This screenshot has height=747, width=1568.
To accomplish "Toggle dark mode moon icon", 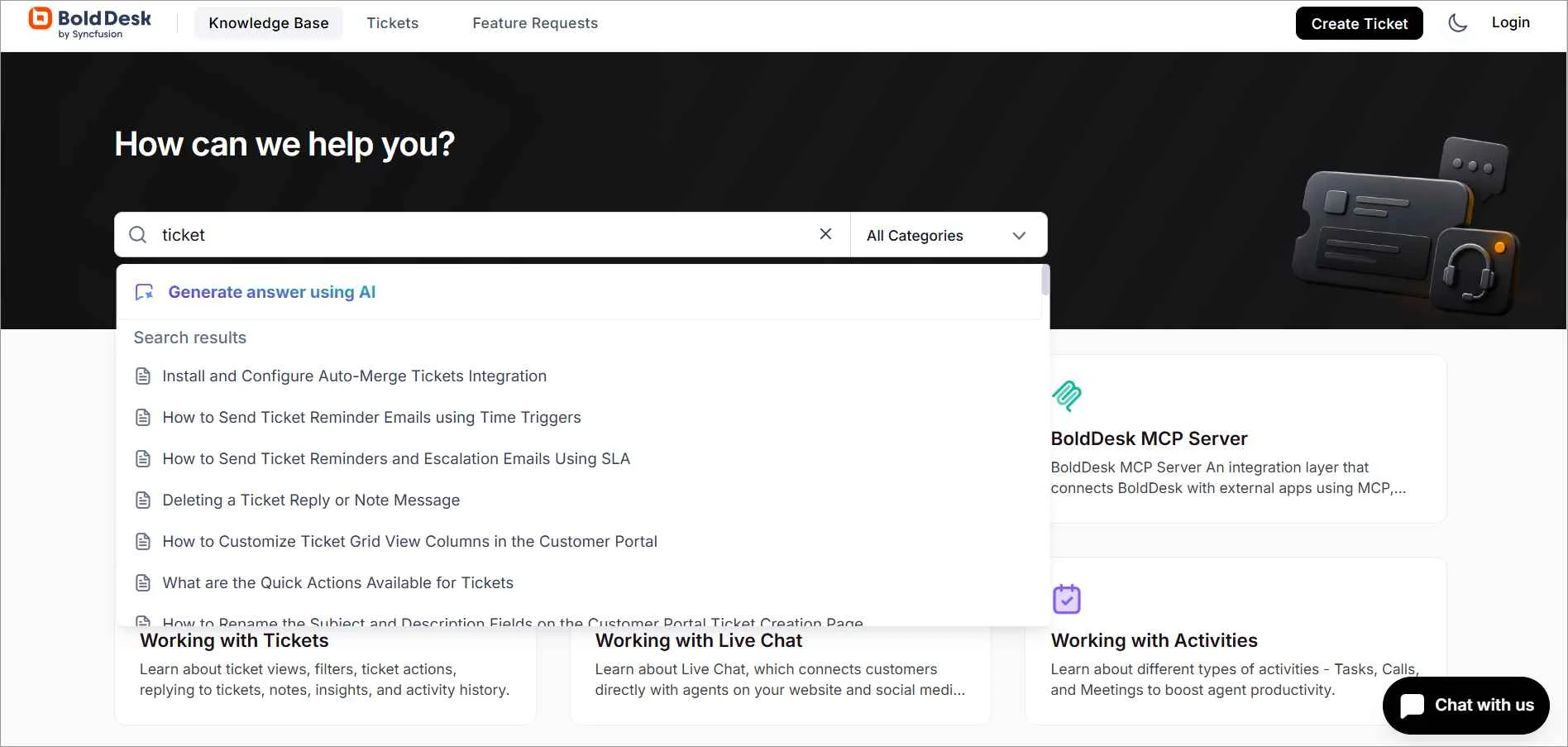I will point(1457,23).
